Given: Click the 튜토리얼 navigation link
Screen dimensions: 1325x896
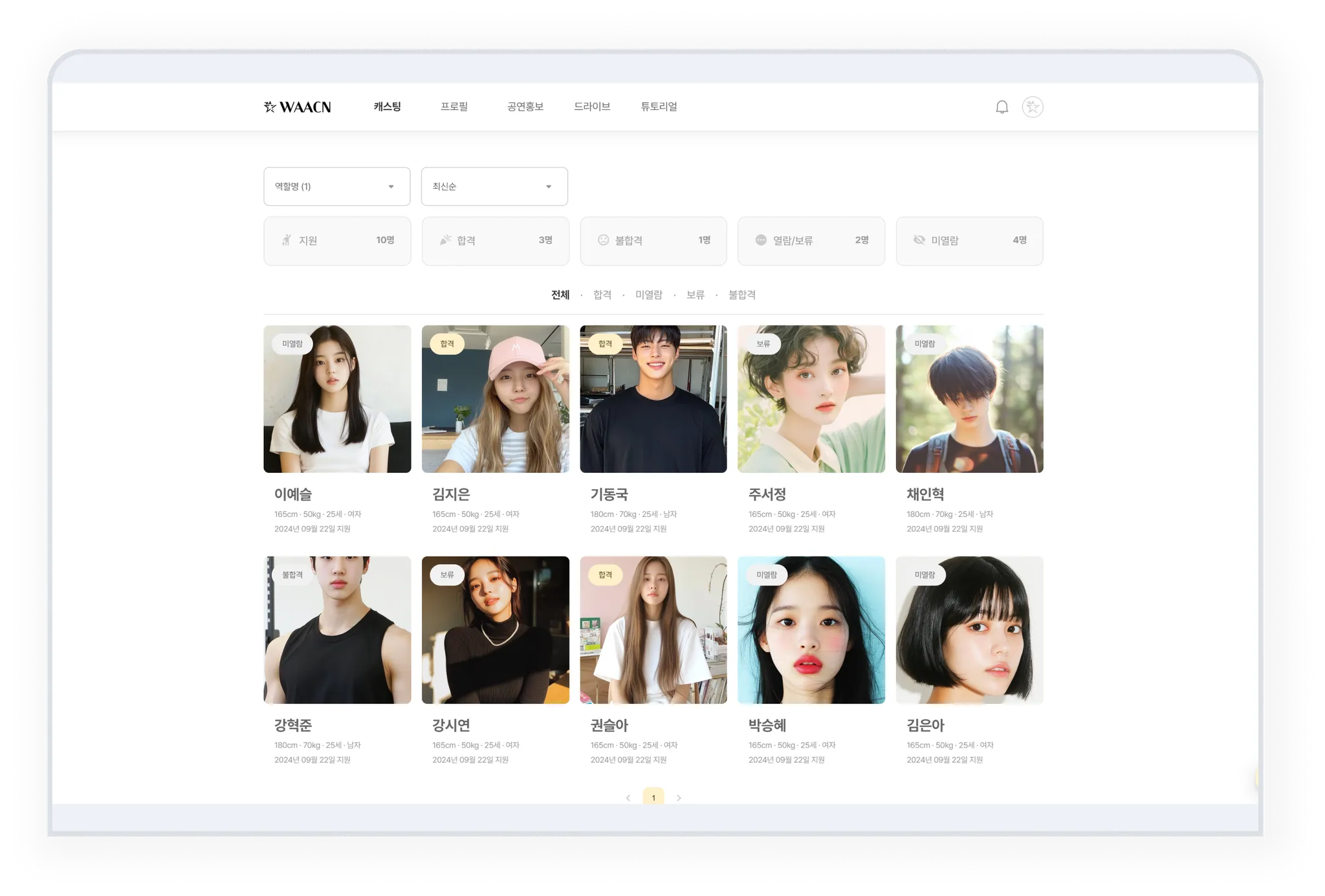Looking at the screenshot, I should pyautogui.click(x=659, y=107).
